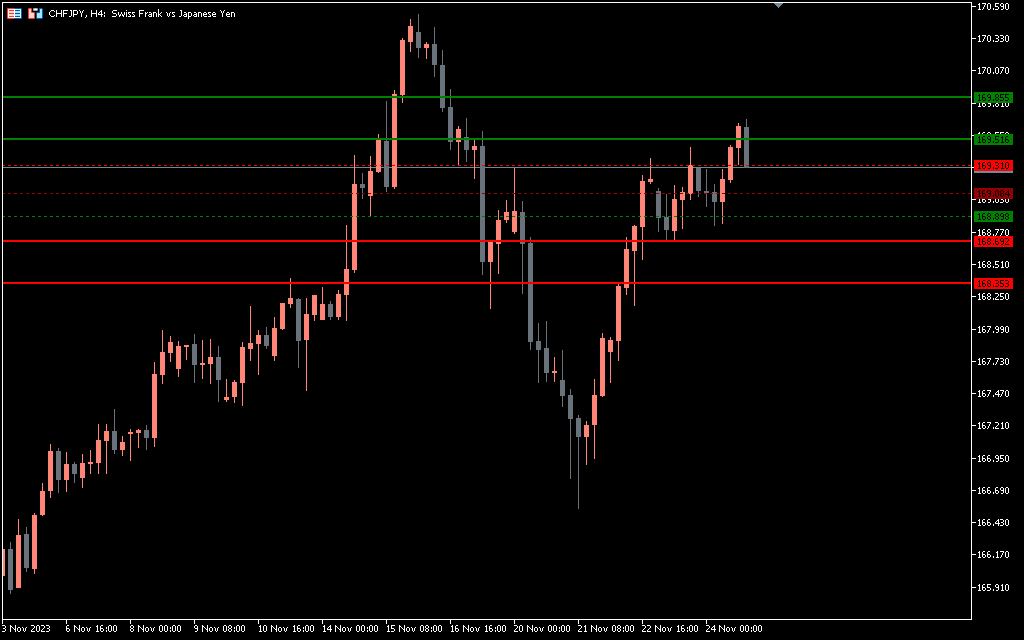Click the 165.910 value on price axis

click(993, 587)
